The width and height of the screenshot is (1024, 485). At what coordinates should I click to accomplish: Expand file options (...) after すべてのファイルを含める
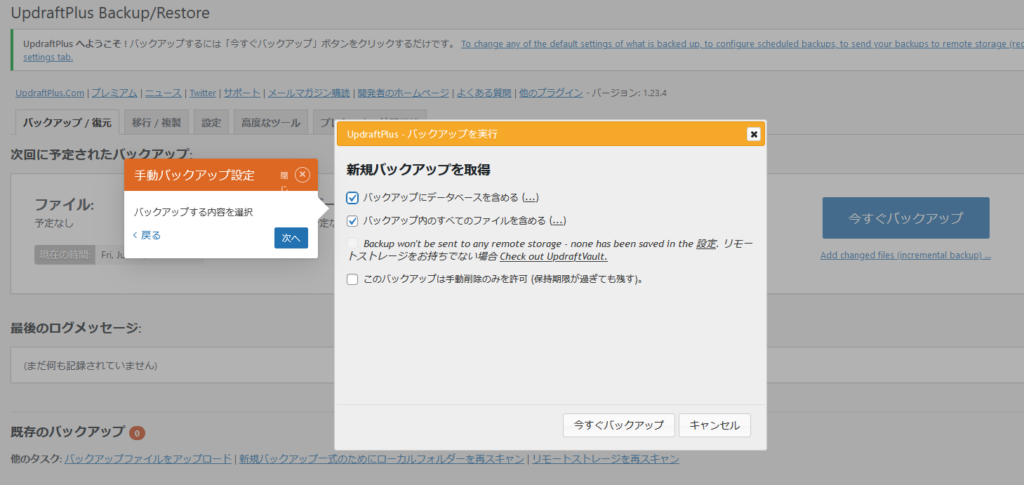pos(558,221)
